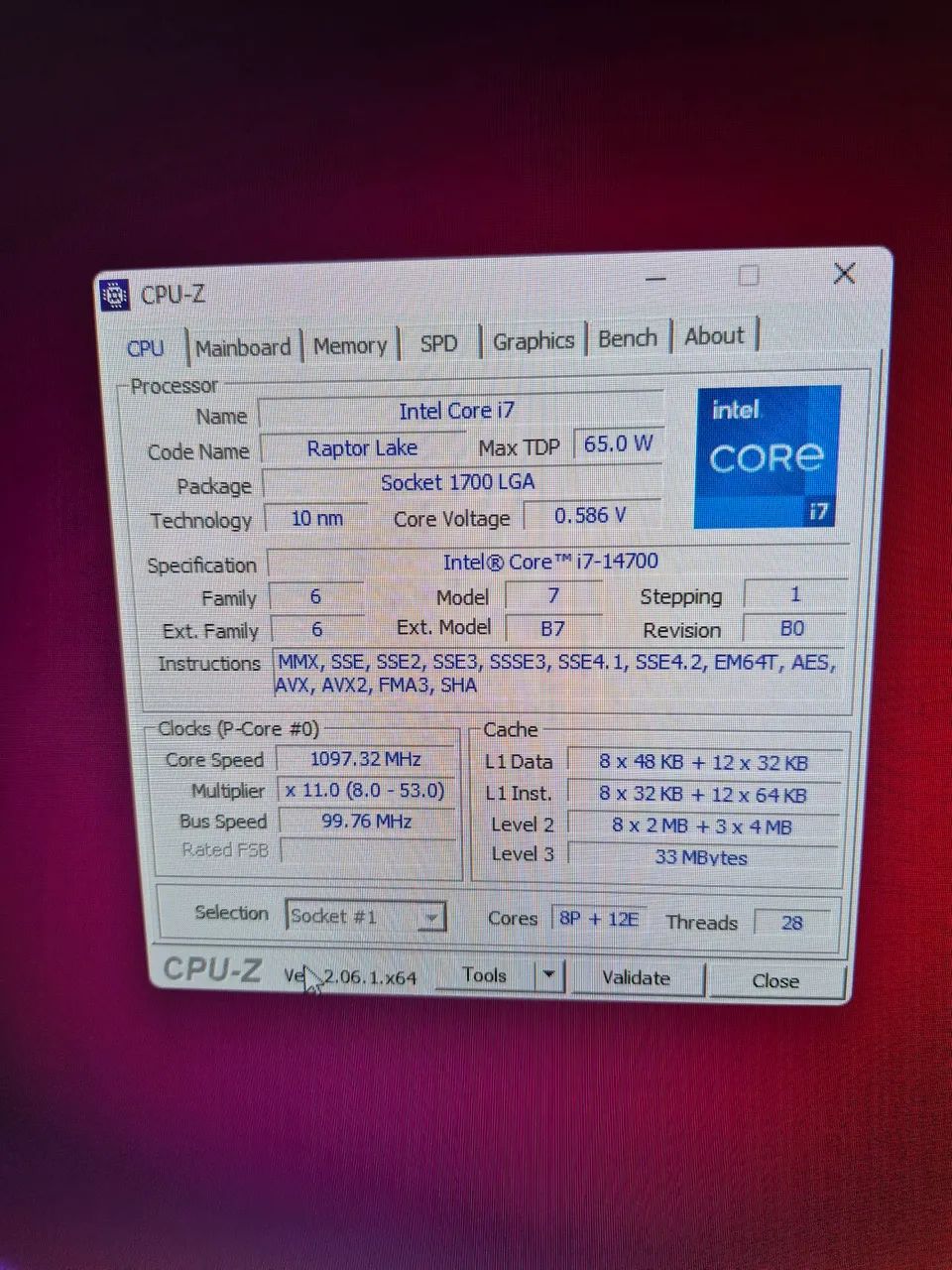Go to the Bench tab
952x1270 pixels.
pyautogui.click(x=628, y=338)
